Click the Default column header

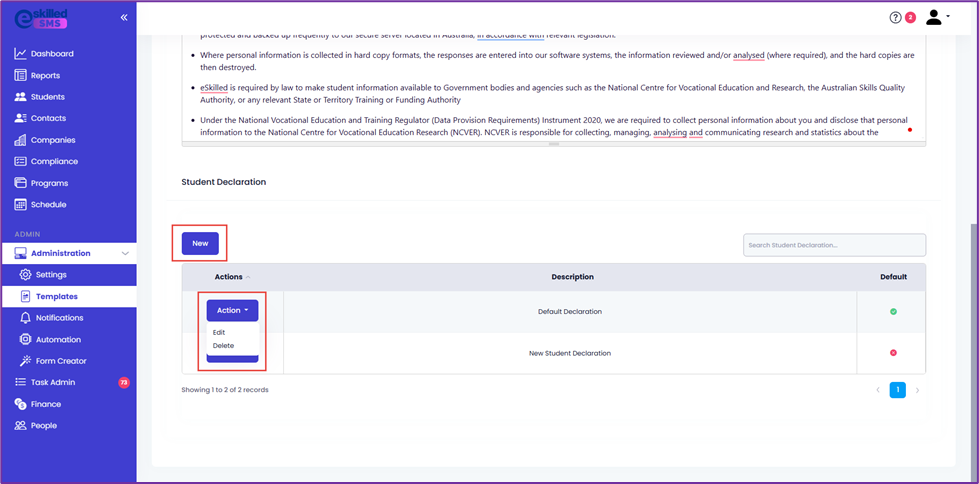(893, 277)
